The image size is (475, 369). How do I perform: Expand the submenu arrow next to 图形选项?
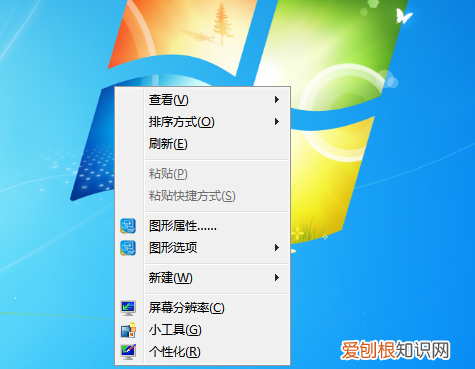coord(277,247)
